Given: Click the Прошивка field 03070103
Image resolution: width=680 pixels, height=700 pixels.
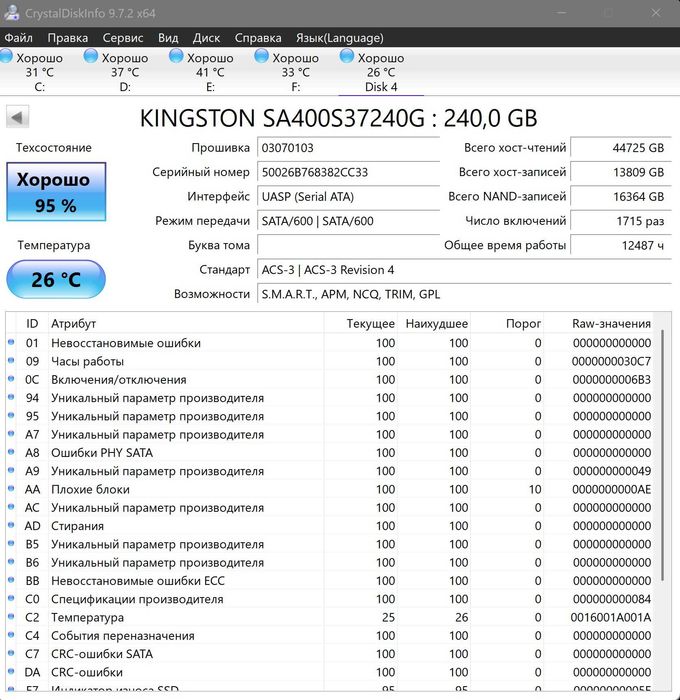Looking at the screenshot, I should pos(348,148).
